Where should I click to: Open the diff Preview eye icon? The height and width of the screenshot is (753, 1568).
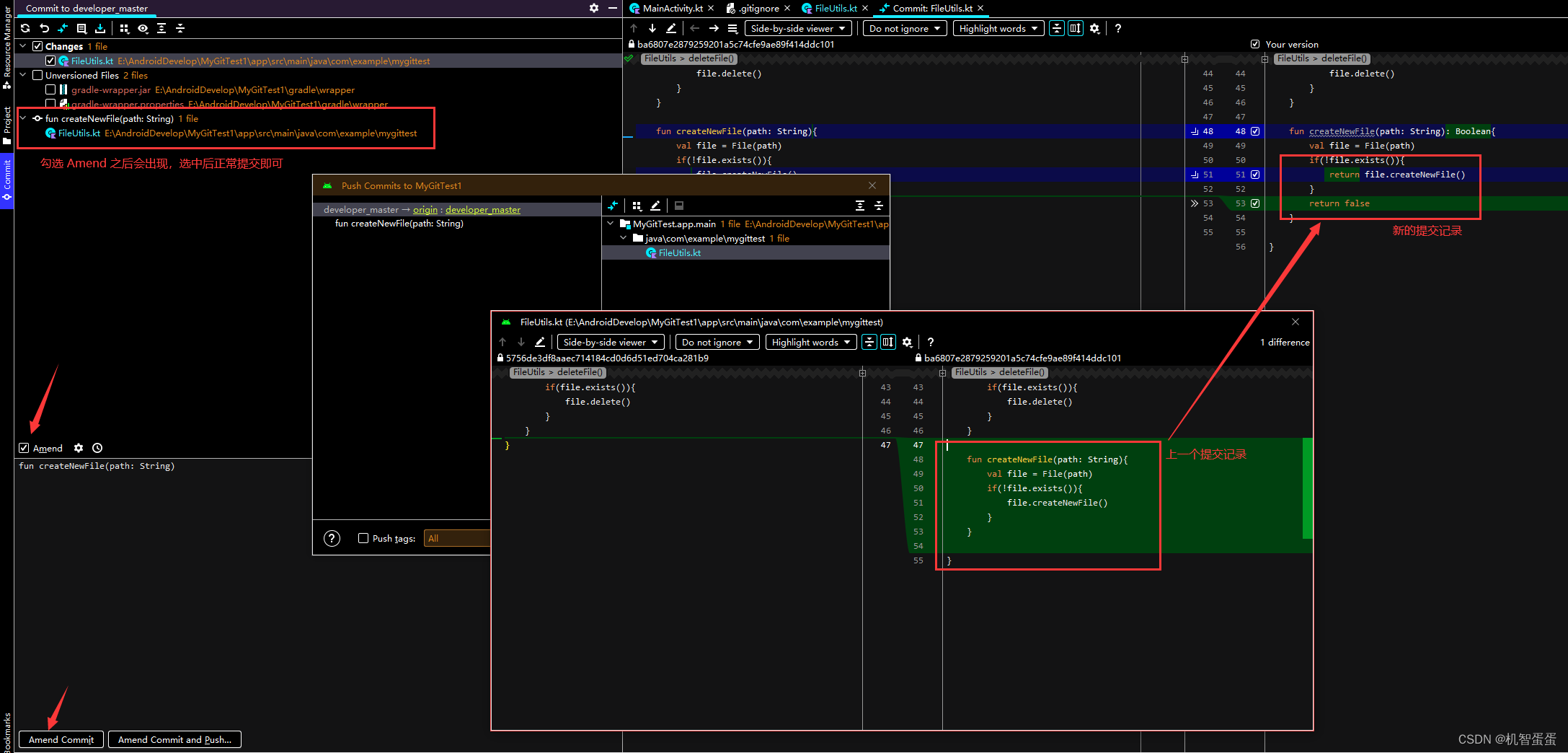click(x=143, y=28)
